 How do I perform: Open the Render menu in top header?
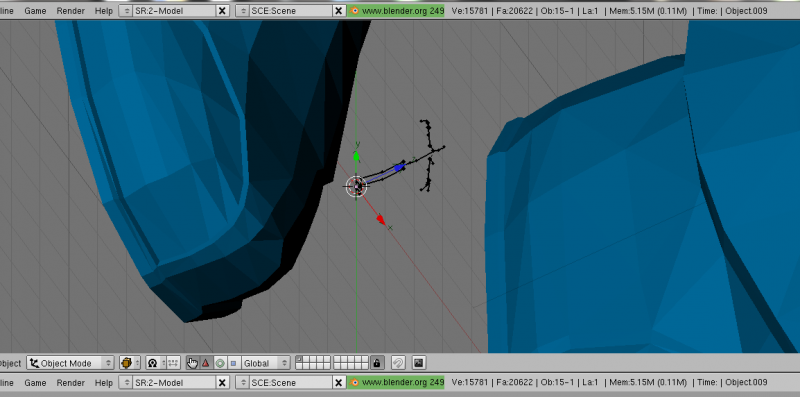[70, 11]
